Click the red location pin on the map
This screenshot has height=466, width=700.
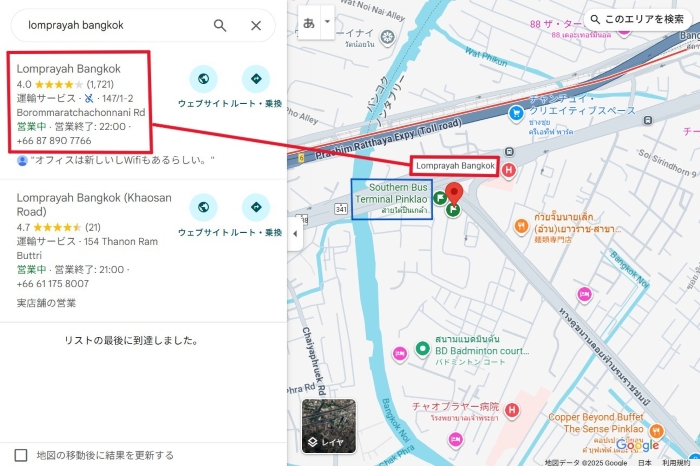pos(454,194)
